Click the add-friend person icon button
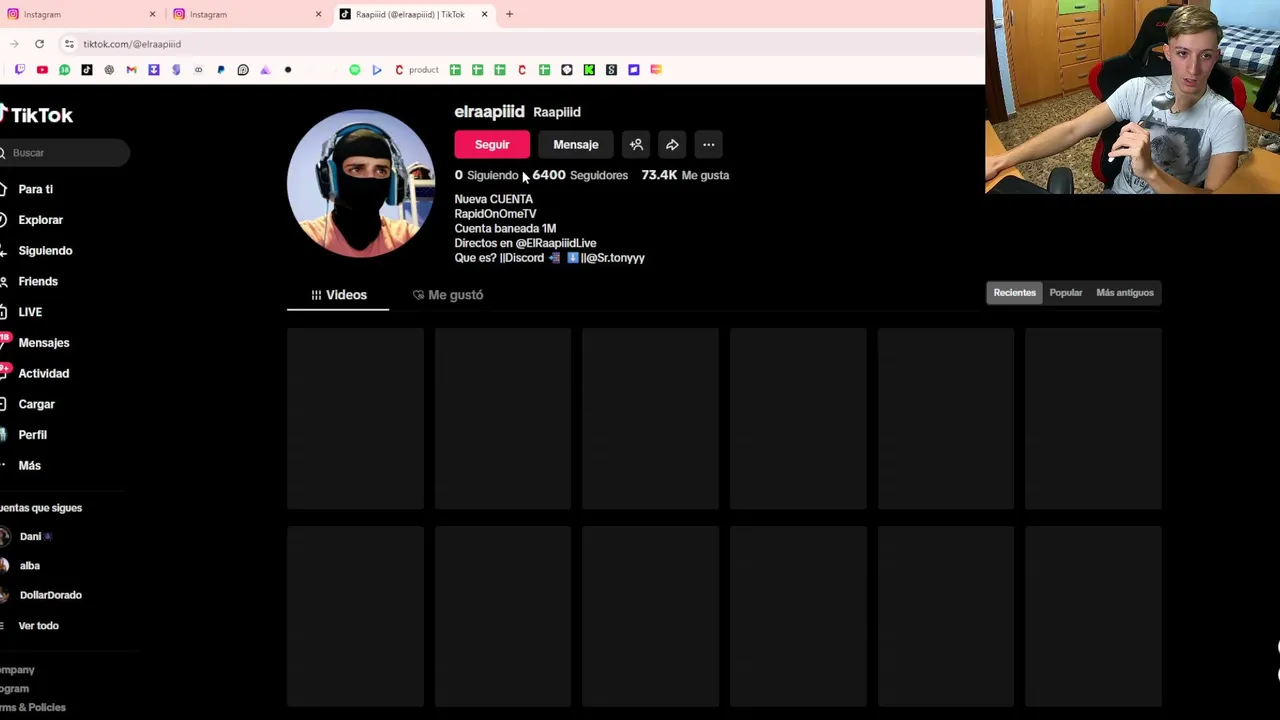Image resolution: width=1280 pixels, height=720 pixels. coord(636,145)
